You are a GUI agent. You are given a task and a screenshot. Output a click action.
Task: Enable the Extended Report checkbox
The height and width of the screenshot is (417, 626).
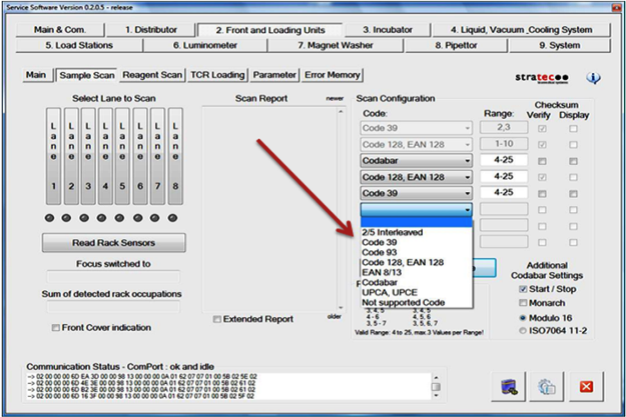tap(219, 319)
